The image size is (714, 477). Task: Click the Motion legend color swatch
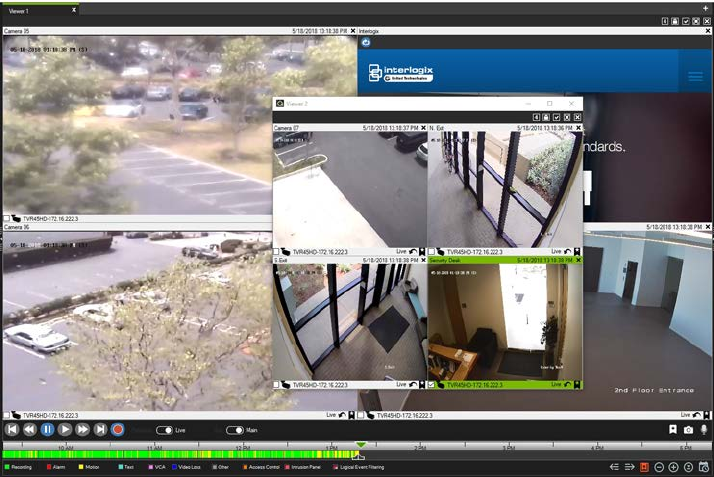81,467
